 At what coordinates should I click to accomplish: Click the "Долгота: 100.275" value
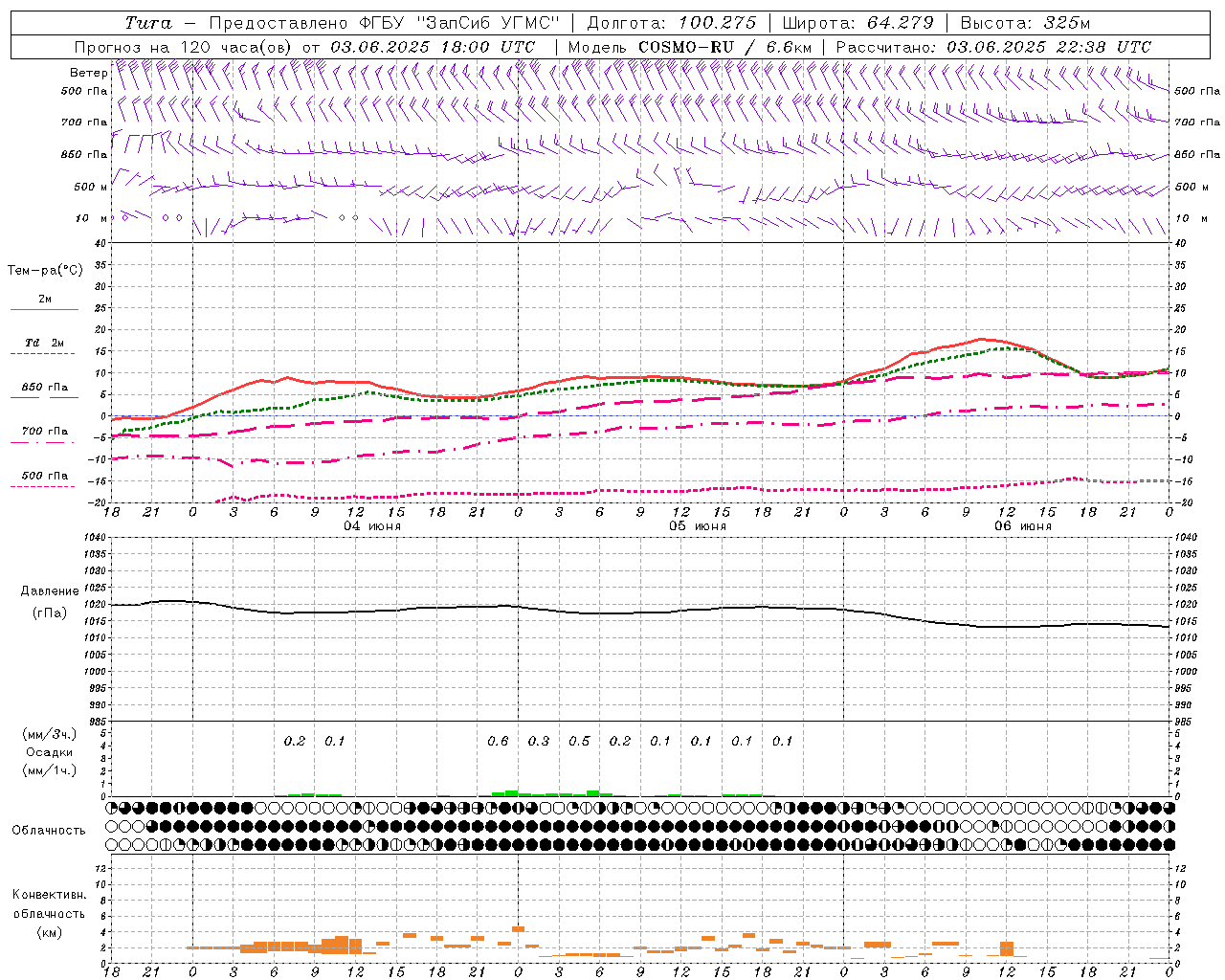671,23
